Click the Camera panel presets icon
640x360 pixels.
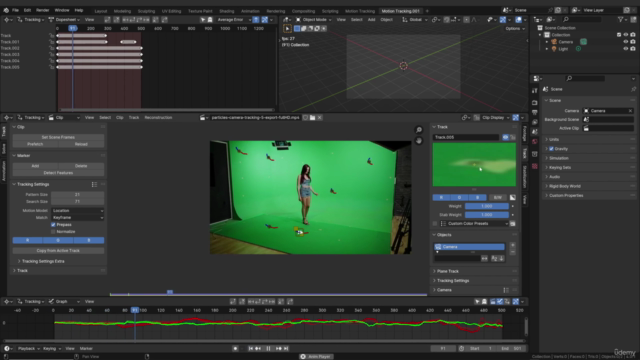tap(506, 290)
